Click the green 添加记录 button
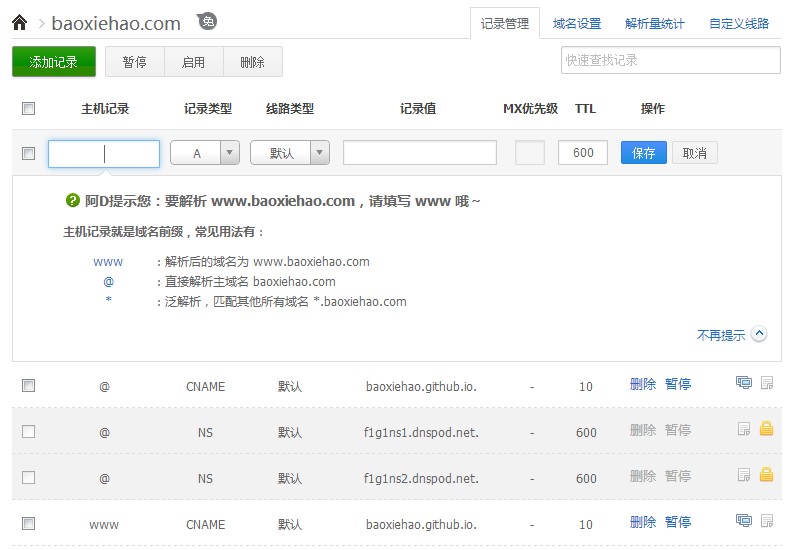 (54, 62)
